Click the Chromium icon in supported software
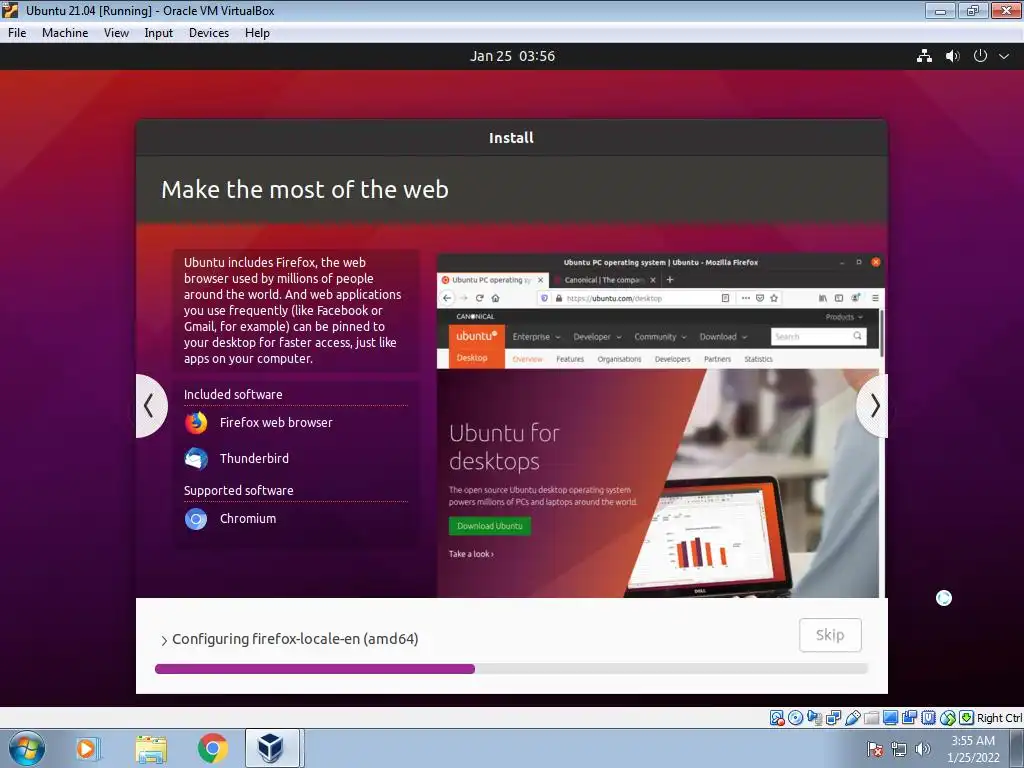 (x=196, y=519)
